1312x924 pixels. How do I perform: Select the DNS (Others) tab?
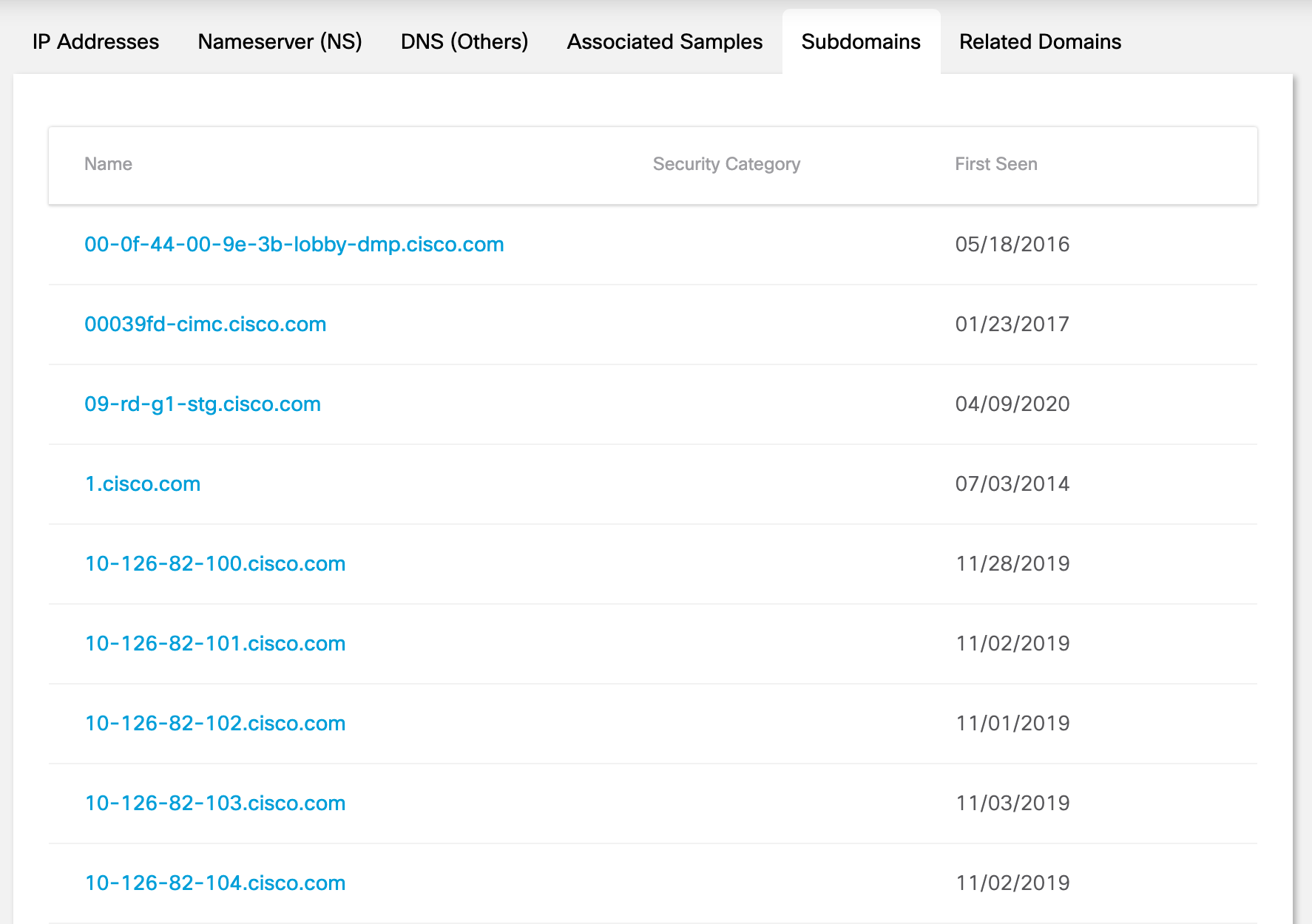click(x=464, y=41)
